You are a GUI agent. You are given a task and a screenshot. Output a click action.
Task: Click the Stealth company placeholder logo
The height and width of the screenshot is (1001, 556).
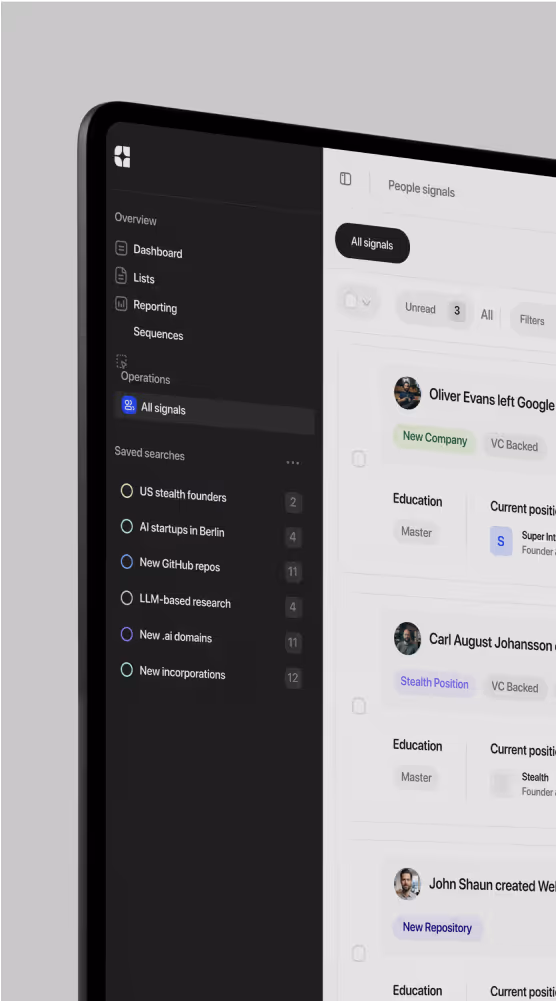coord(502,784)
